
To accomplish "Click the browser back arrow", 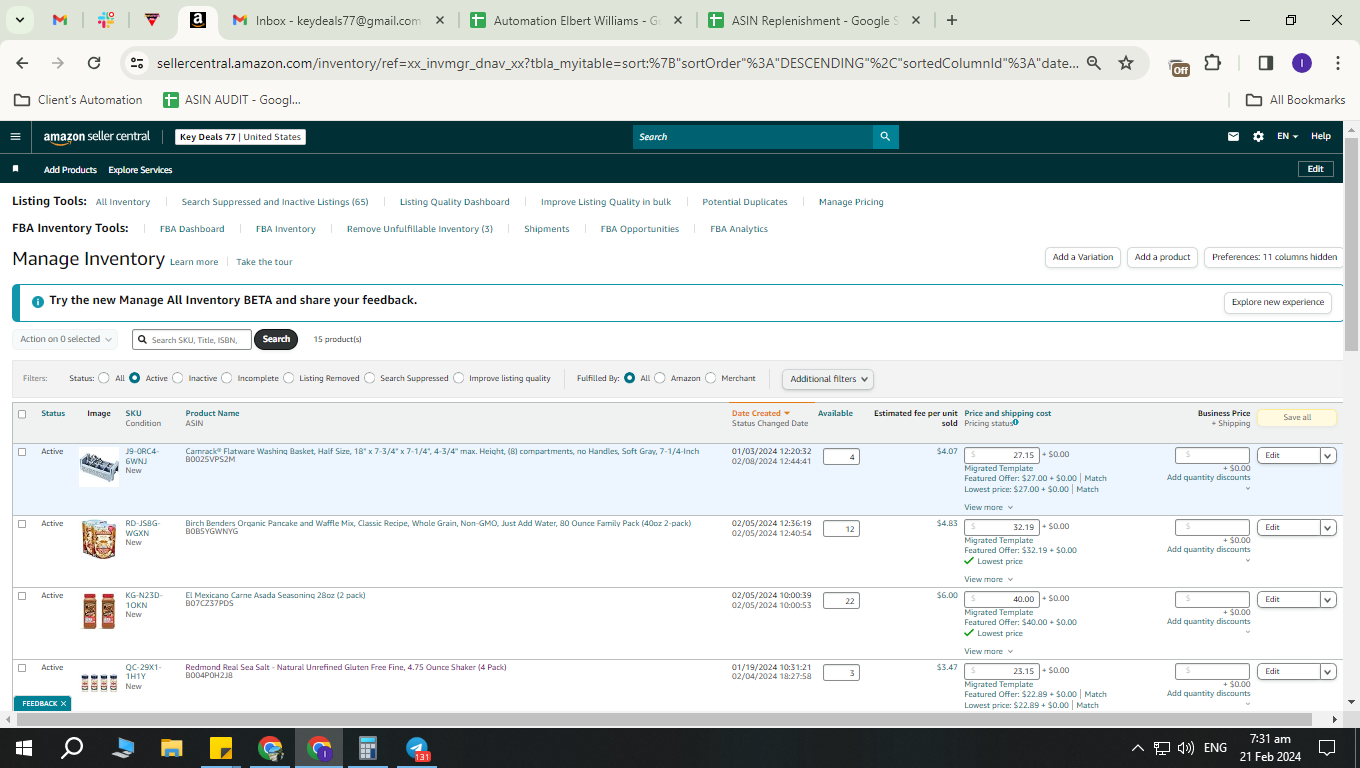I will [22, 63].
